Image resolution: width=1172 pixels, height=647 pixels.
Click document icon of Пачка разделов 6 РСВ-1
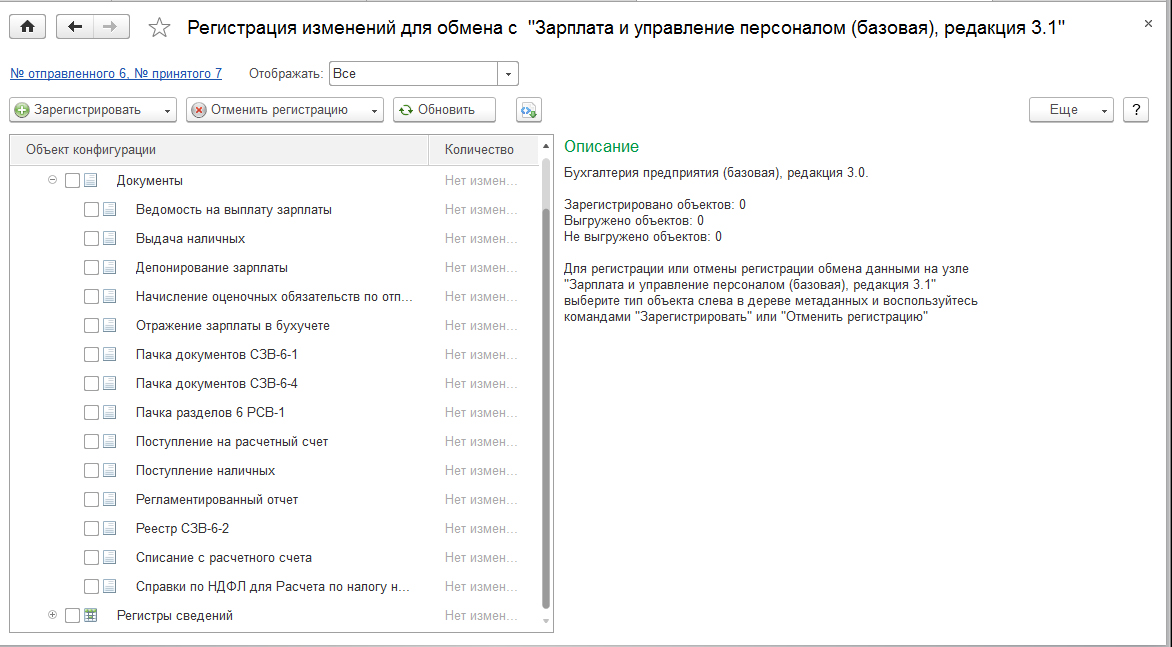[x=110, y=412]
